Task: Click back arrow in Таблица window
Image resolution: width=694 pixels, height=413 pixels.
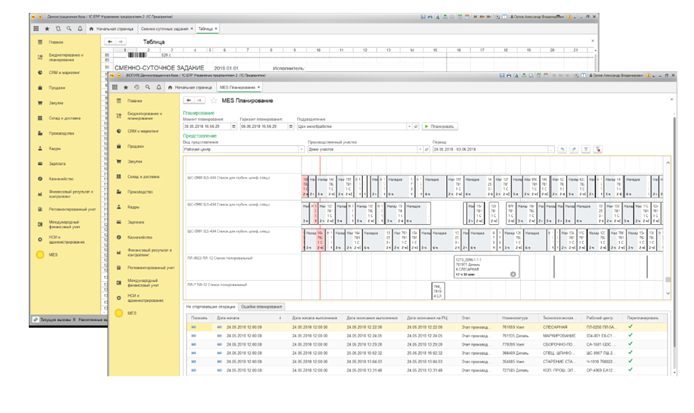Action: point(110,42)
